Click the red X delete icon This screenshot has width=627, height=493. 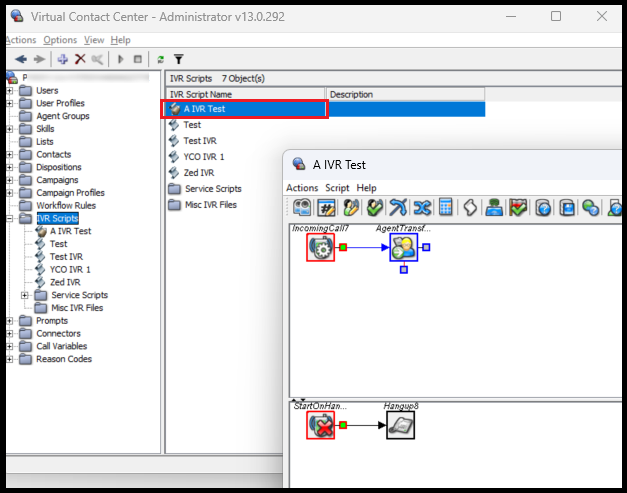coord(80,59)
